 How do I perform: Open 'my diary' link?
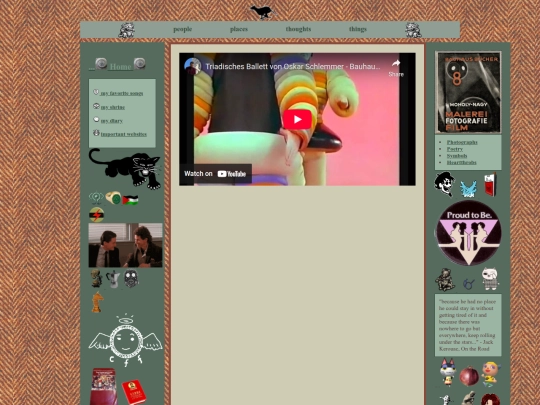coord(112,121)
